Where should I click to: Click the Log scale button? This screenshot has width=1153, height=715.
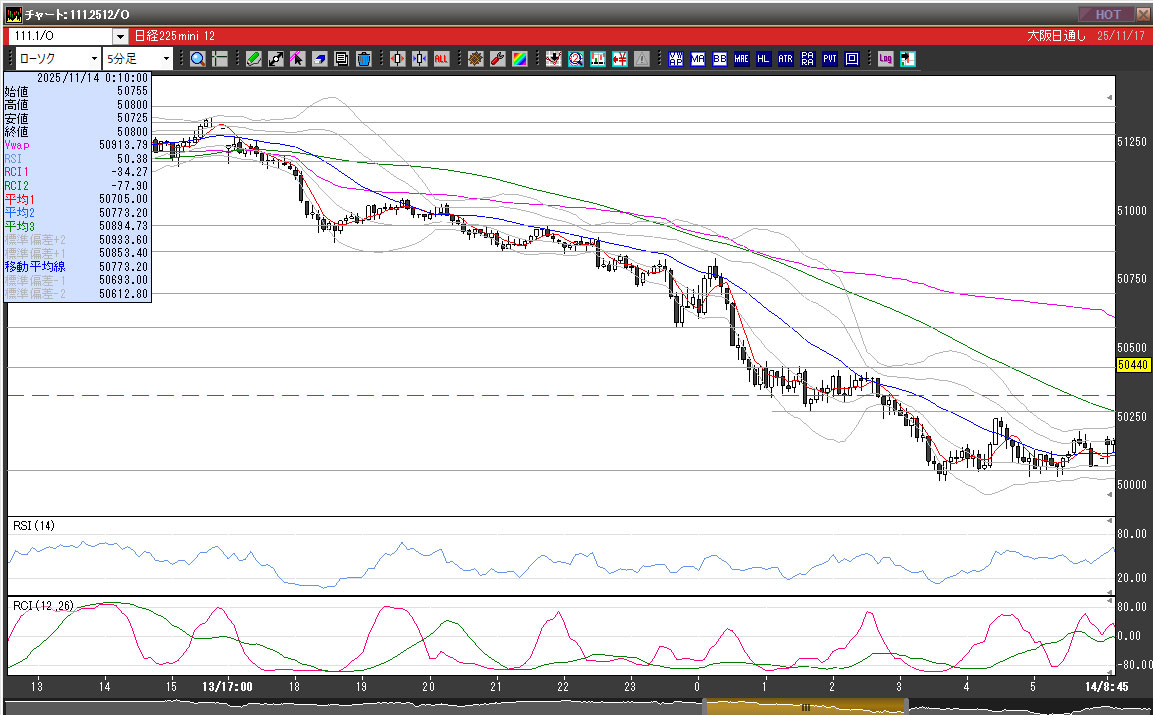tap(885, 59)
